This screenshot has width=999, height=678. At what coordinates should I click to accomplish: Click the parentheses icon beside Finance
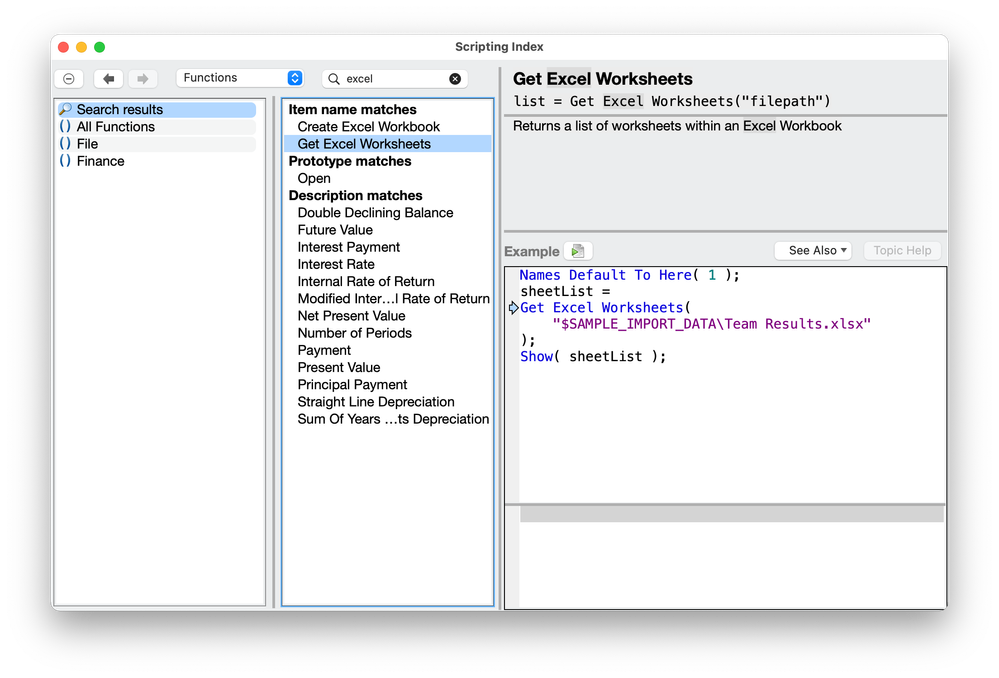(65, 161)
